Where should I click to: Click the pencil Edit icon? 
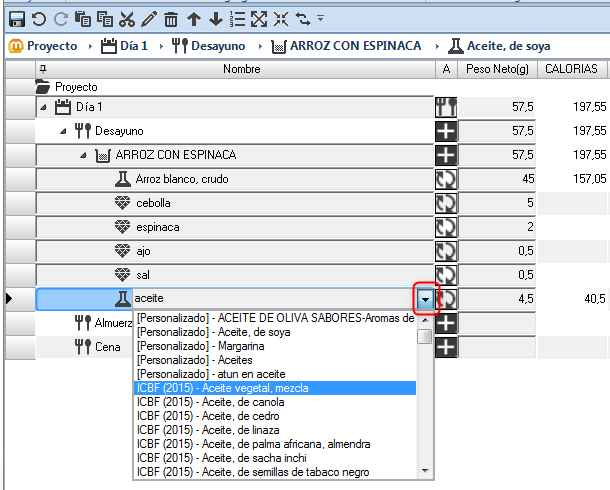pos(149,19)
